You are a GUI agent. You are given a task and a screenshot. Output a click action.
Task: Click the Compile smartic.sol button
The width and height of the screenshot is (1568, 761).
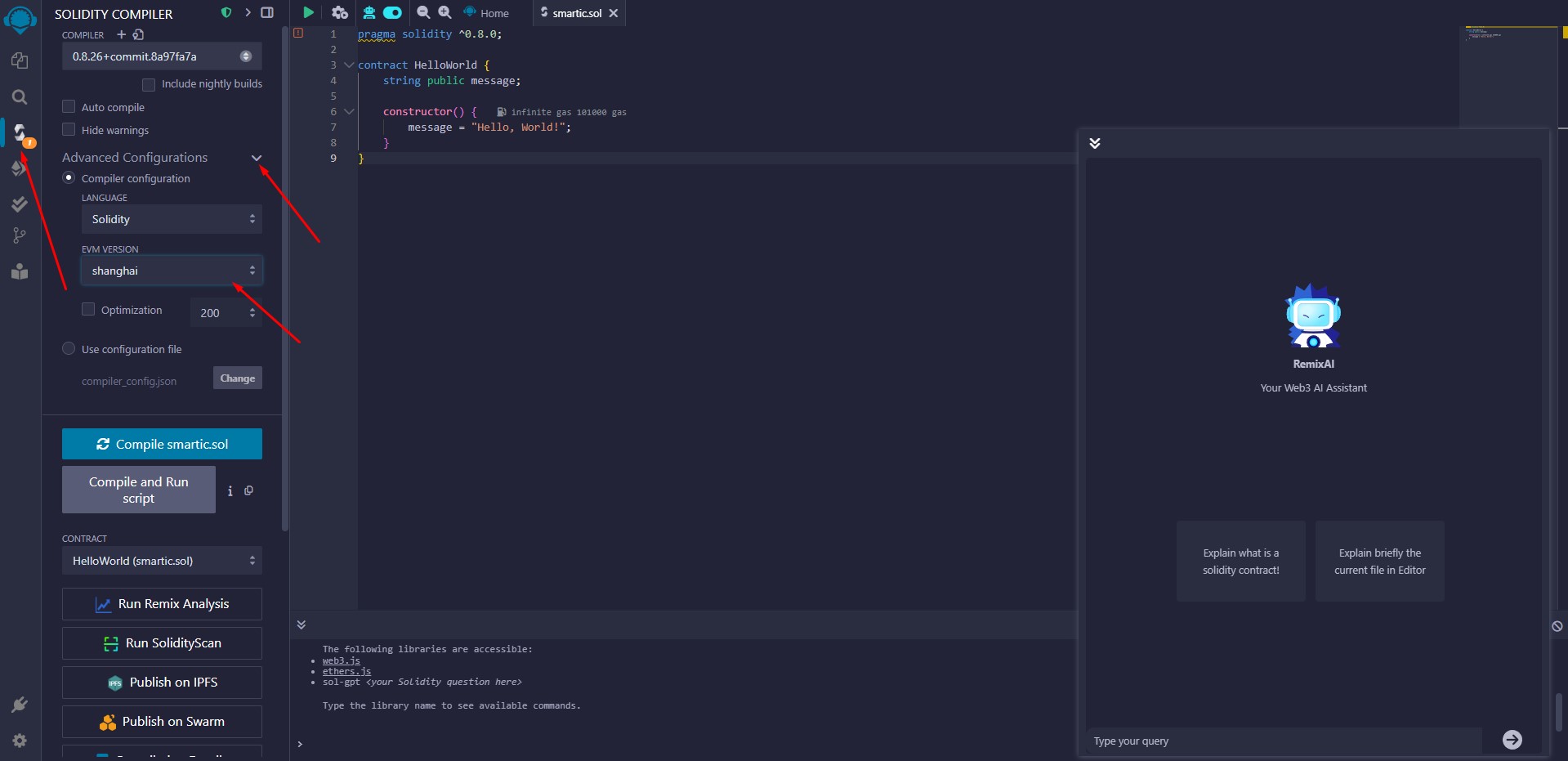162,444
